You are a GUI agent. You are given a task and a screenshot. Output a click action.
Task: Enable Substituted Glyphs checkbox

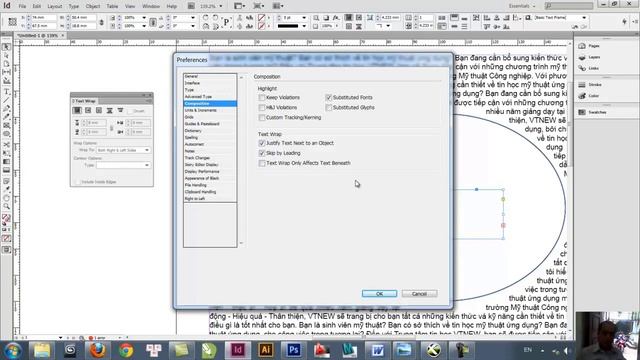(x=329, y=107)
